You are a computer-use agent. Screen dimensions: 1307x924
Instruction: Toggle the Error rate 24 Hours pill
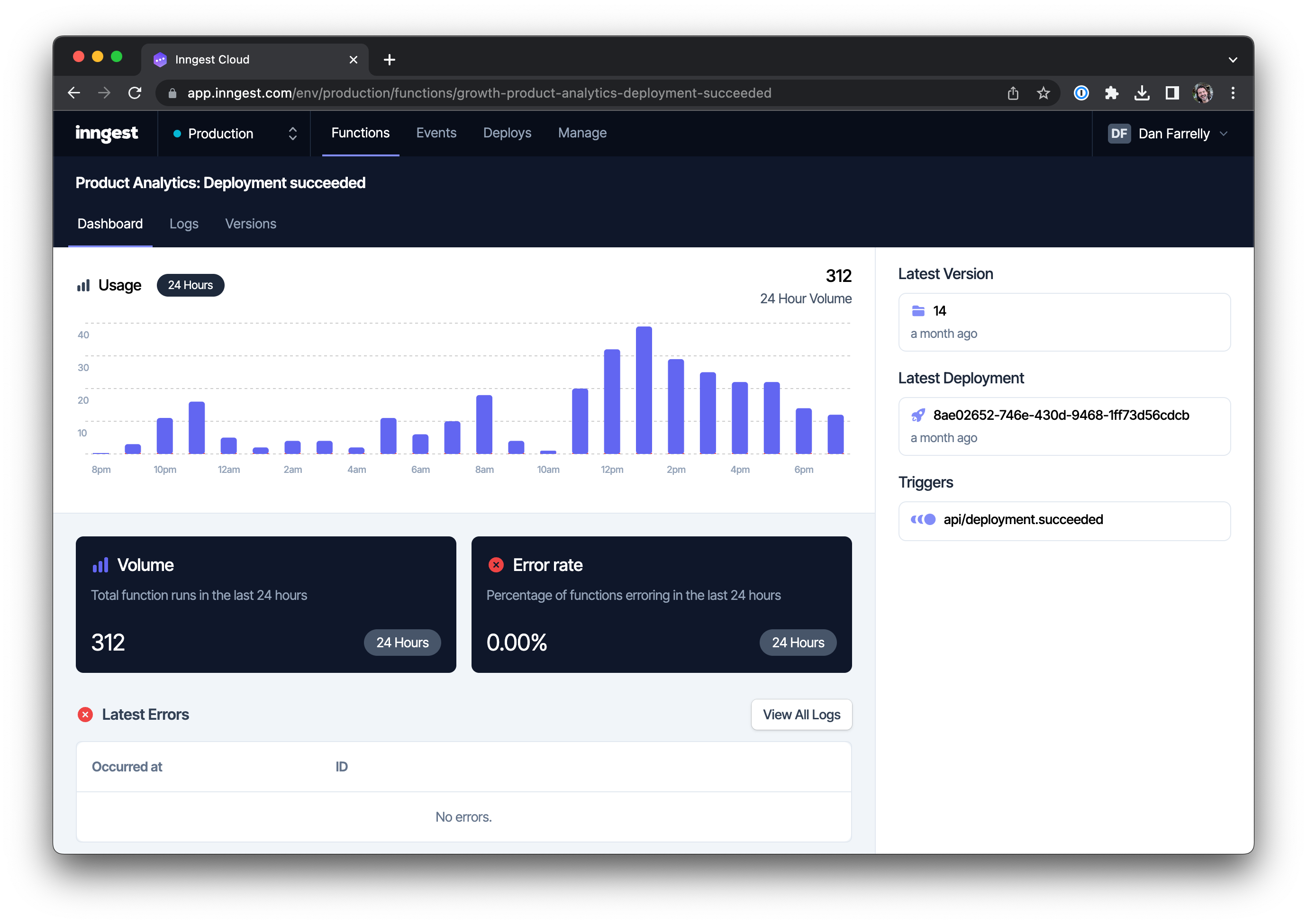pos(798,642)
